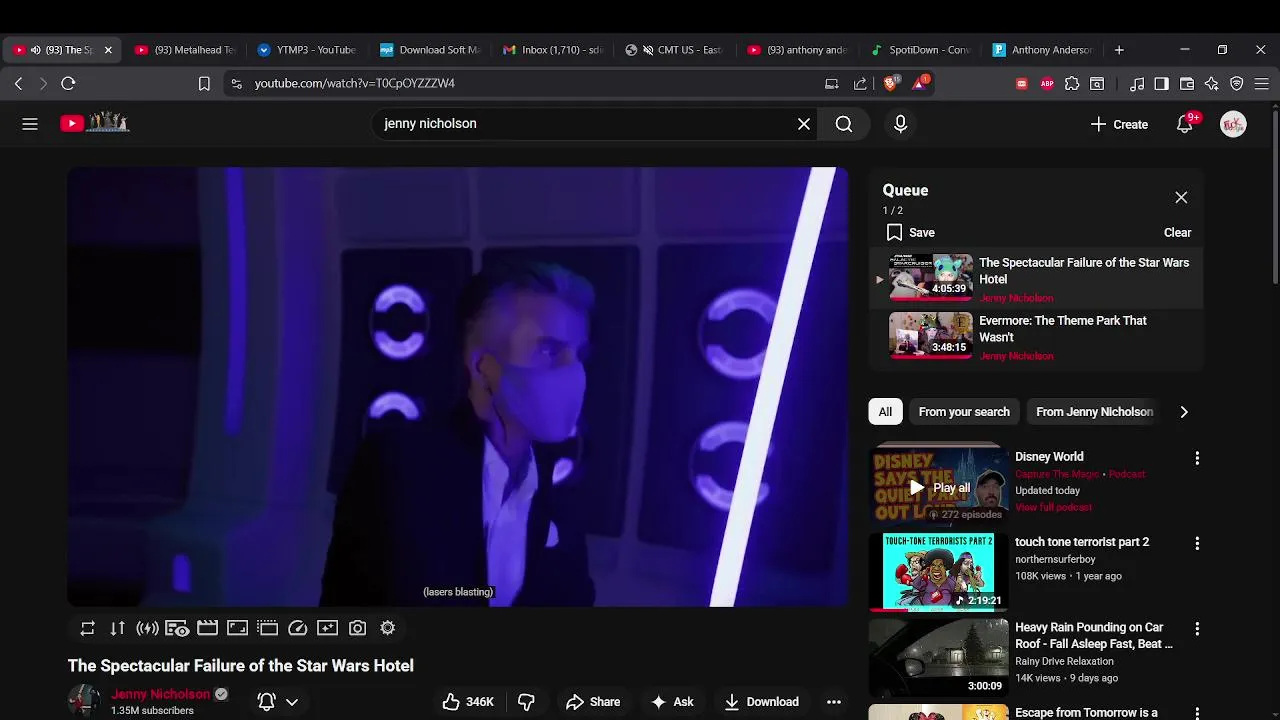
Task: Open the notifications bell
Action: (x=1185, y=124)
